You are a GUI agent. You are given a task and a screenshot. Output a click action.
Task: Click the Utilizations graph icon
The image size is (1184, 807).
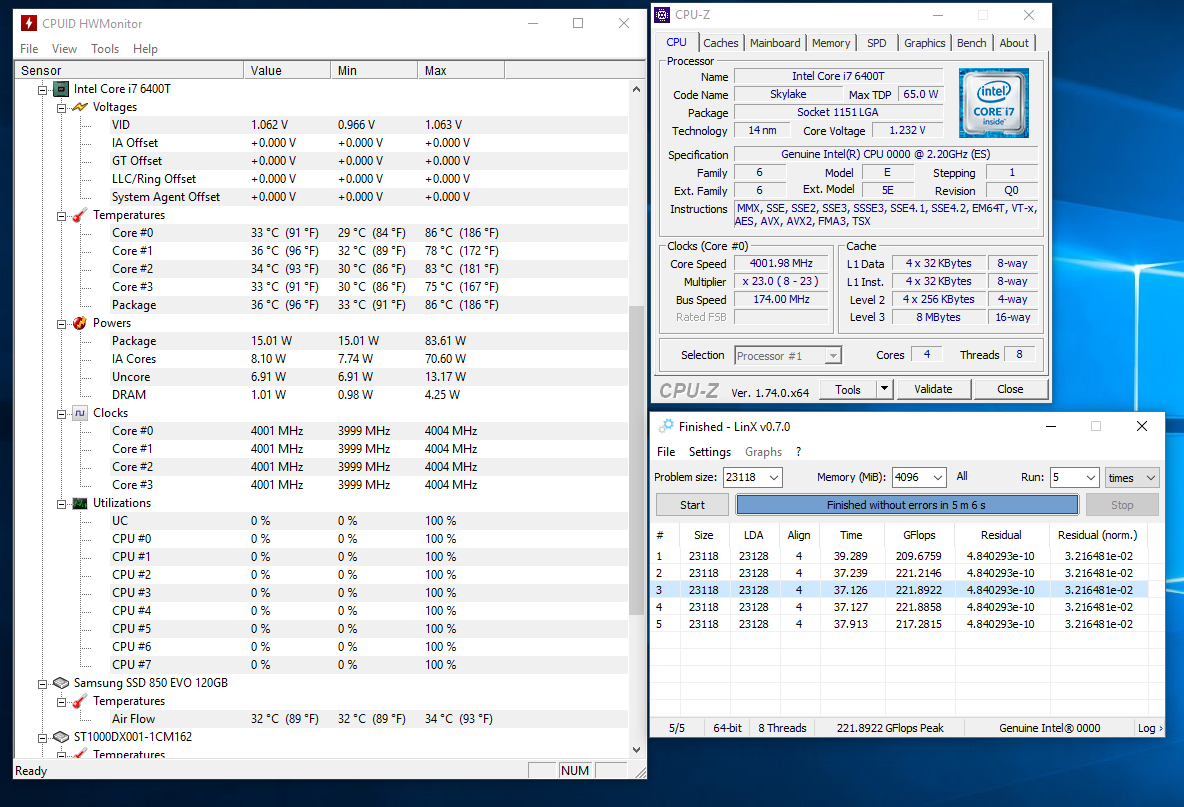point(80,503)
